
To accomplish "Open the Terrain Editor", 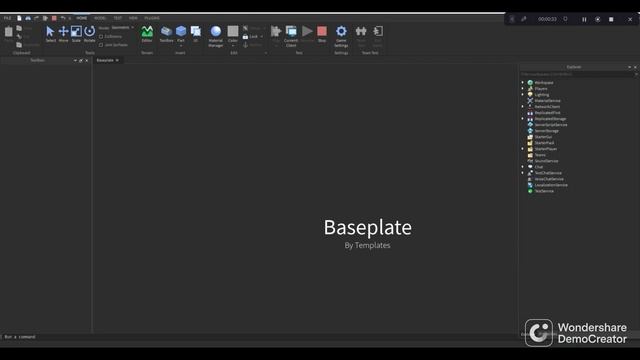I will coord(147,34).
